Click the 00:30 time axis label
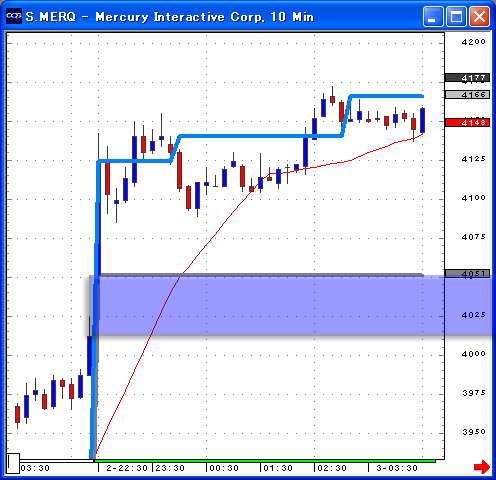Image resolution: width=496 pixels, height=480 pixels. (x=224, y=468)
